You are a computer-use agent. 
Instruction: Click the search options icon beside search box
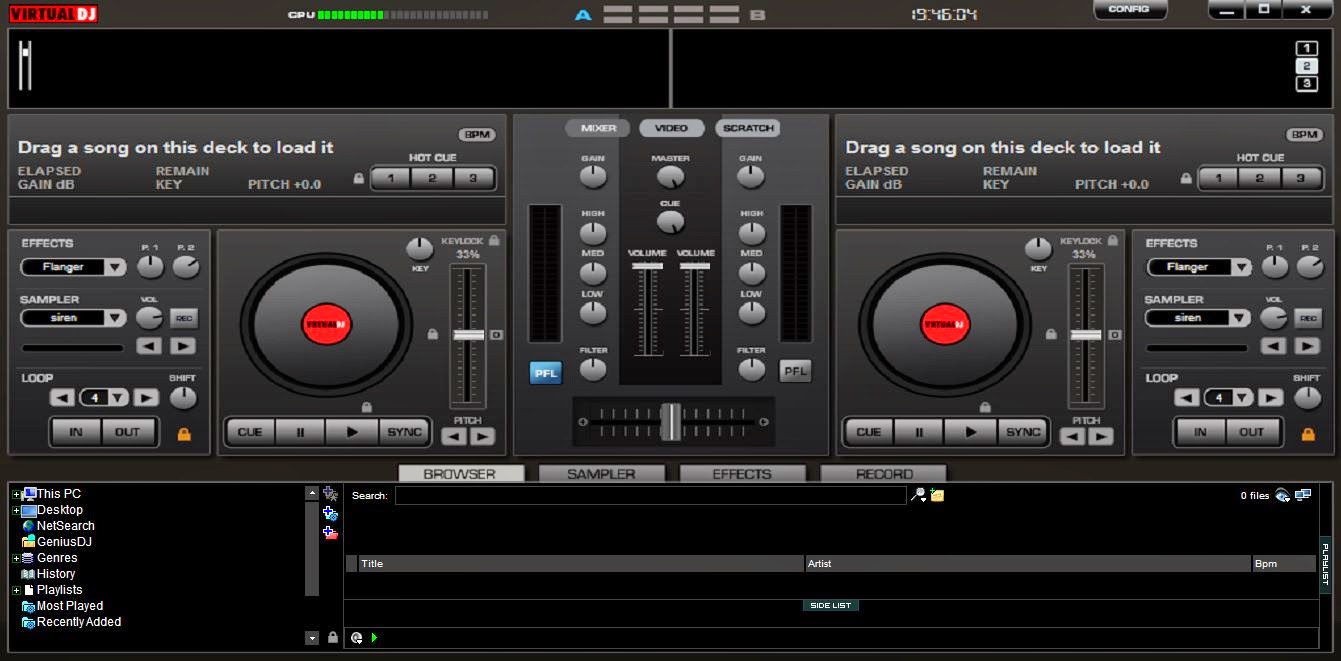(919, 495)
